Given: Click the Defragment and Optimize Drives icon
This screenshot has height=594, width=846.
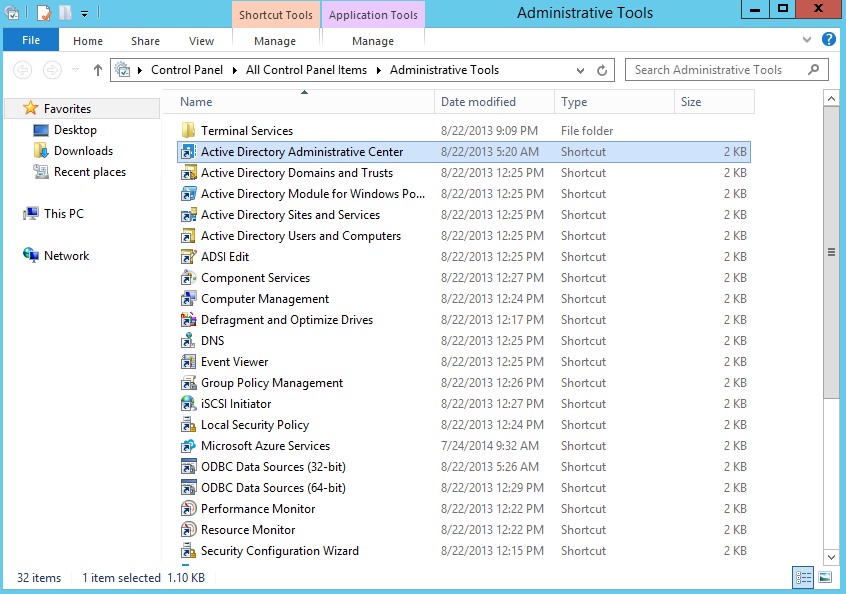Looking at the screenshot, I should pos(188,320).
